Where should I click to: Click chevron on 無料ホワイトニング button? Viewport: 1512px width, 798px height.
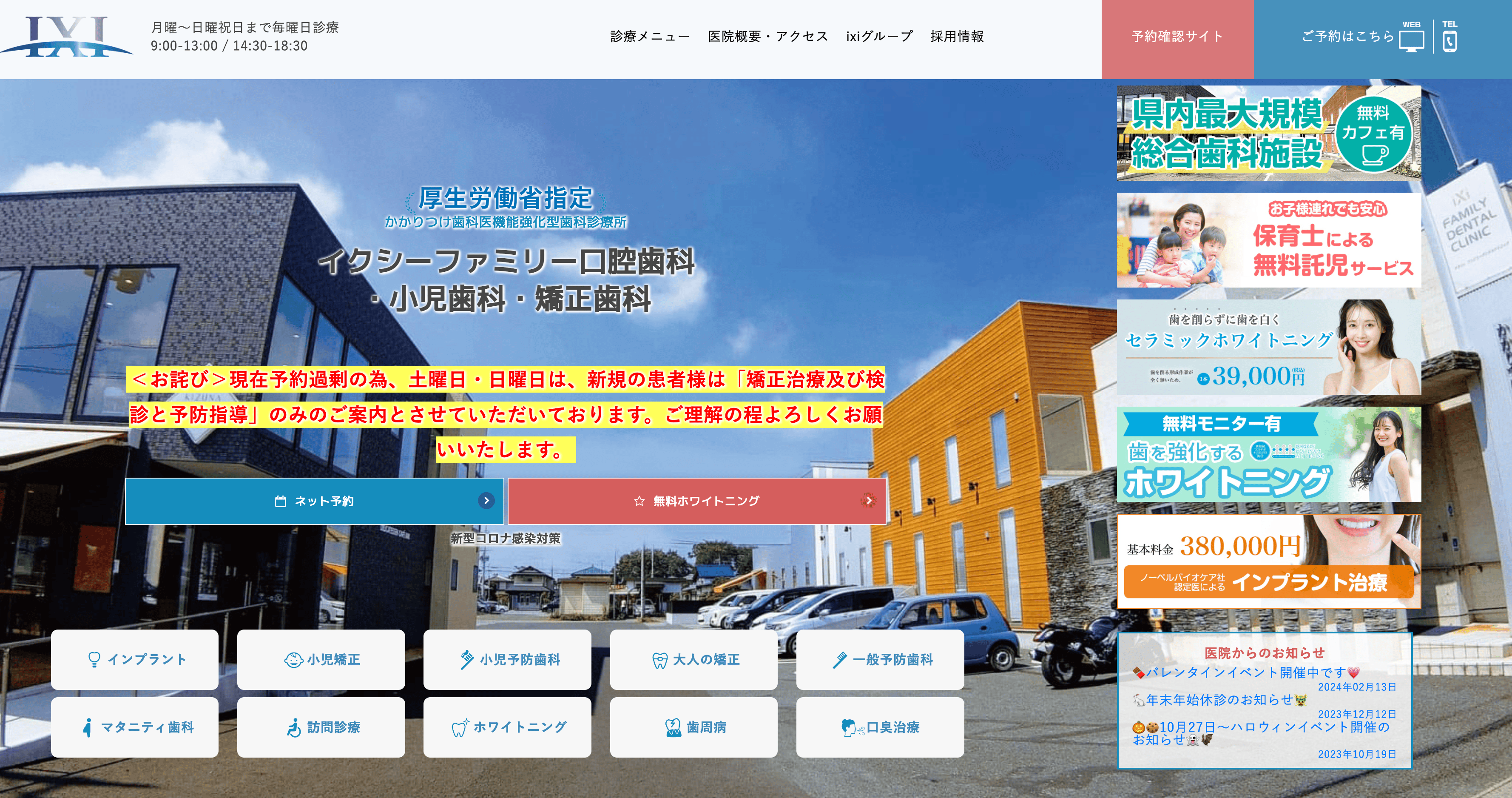(x=868, y=501)
